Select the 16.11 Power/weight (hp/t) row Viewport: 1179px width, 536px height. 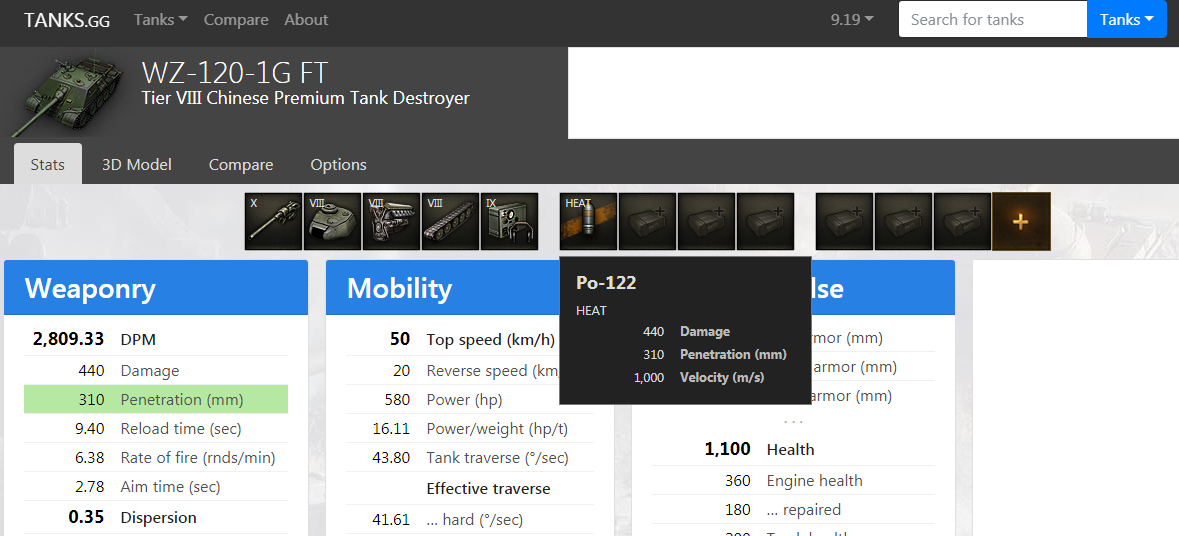469,428
